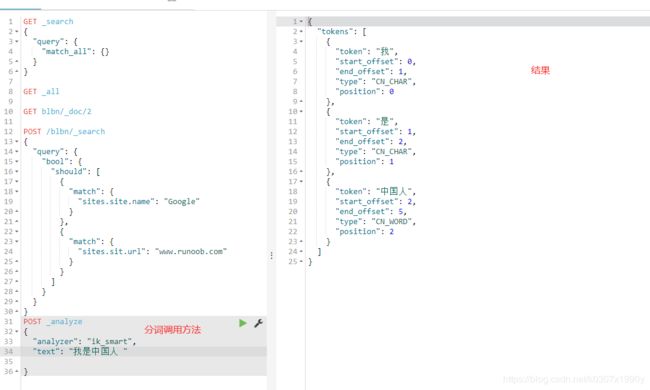Click the "token": "是" response line
This screenshot has height=390, width=650.
point(366,121)
